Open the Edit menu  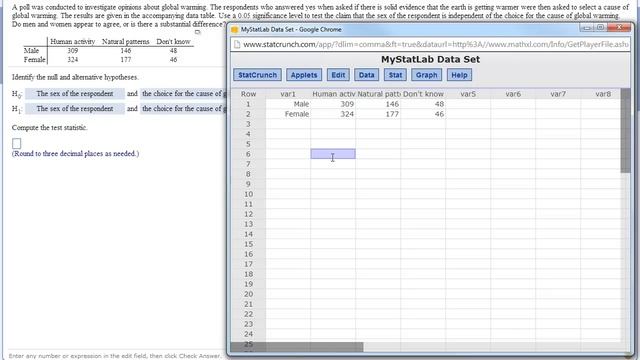pos(338,75)
